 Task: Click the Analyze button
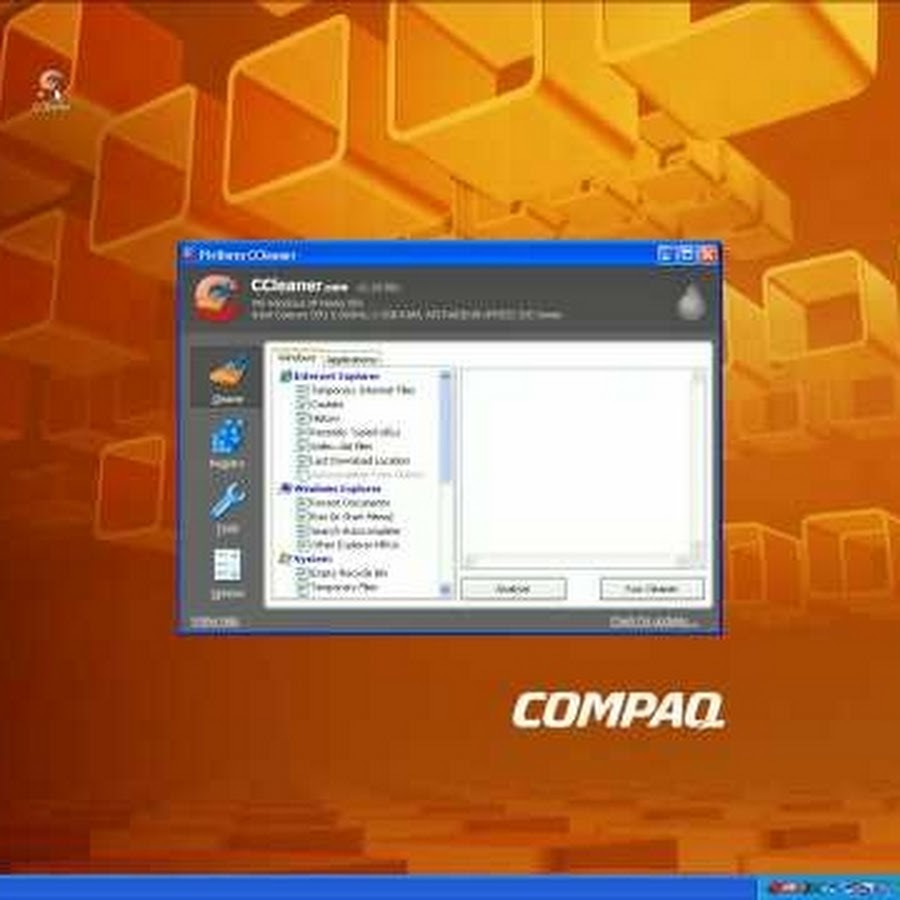[513, 589]
